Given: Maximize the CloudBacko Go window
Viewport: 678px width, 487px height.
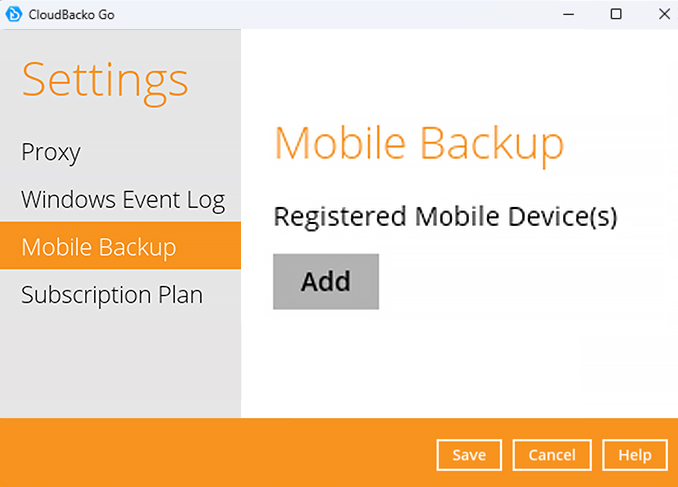Looking at the screenshot, I should point(616,14).
